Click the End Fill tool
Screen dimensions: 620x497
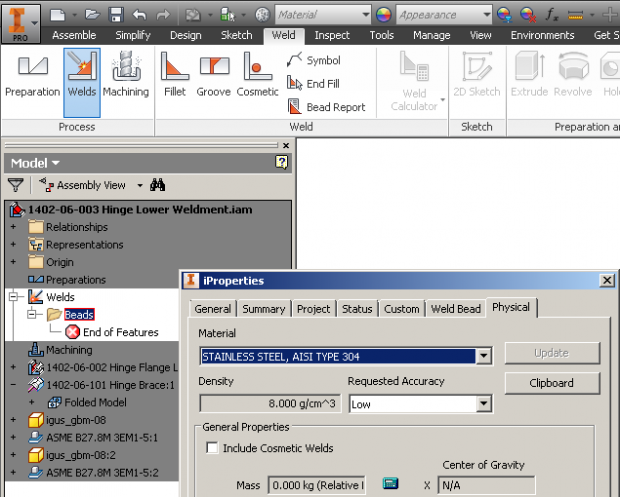(313, 84)
